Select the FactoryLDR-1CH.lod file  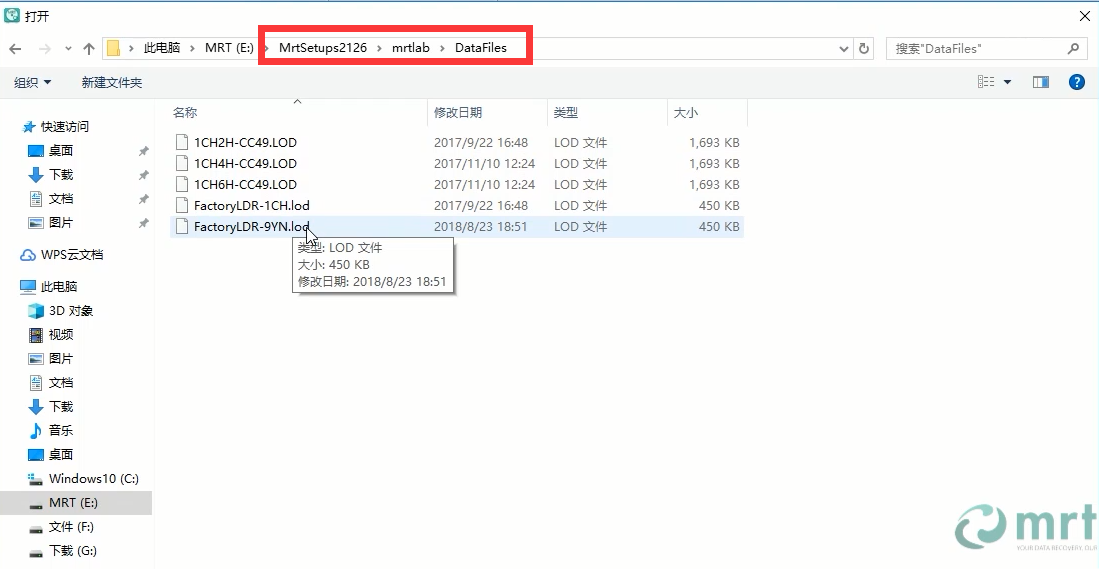point(251,205)
